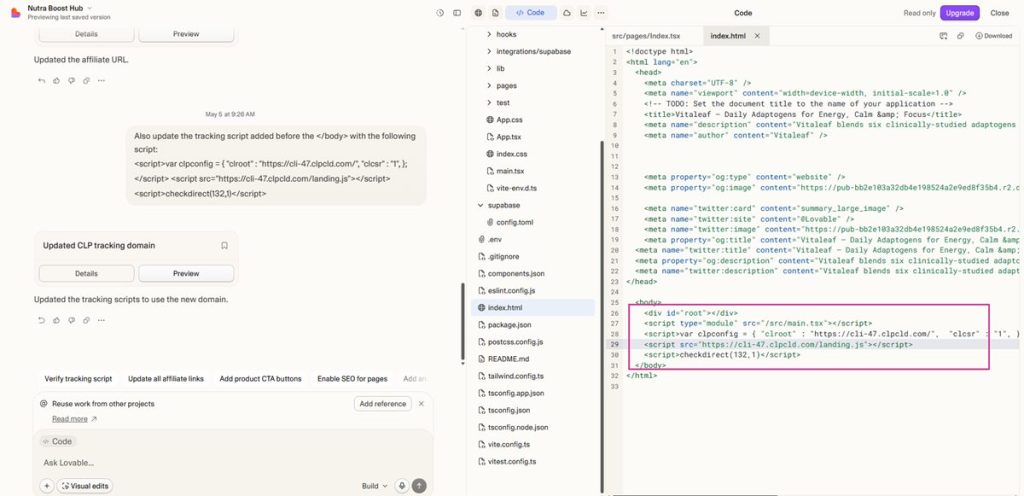This screenshot has height=496, width=1024.
Task: Switch to the Code view tab
Action: 531,13
